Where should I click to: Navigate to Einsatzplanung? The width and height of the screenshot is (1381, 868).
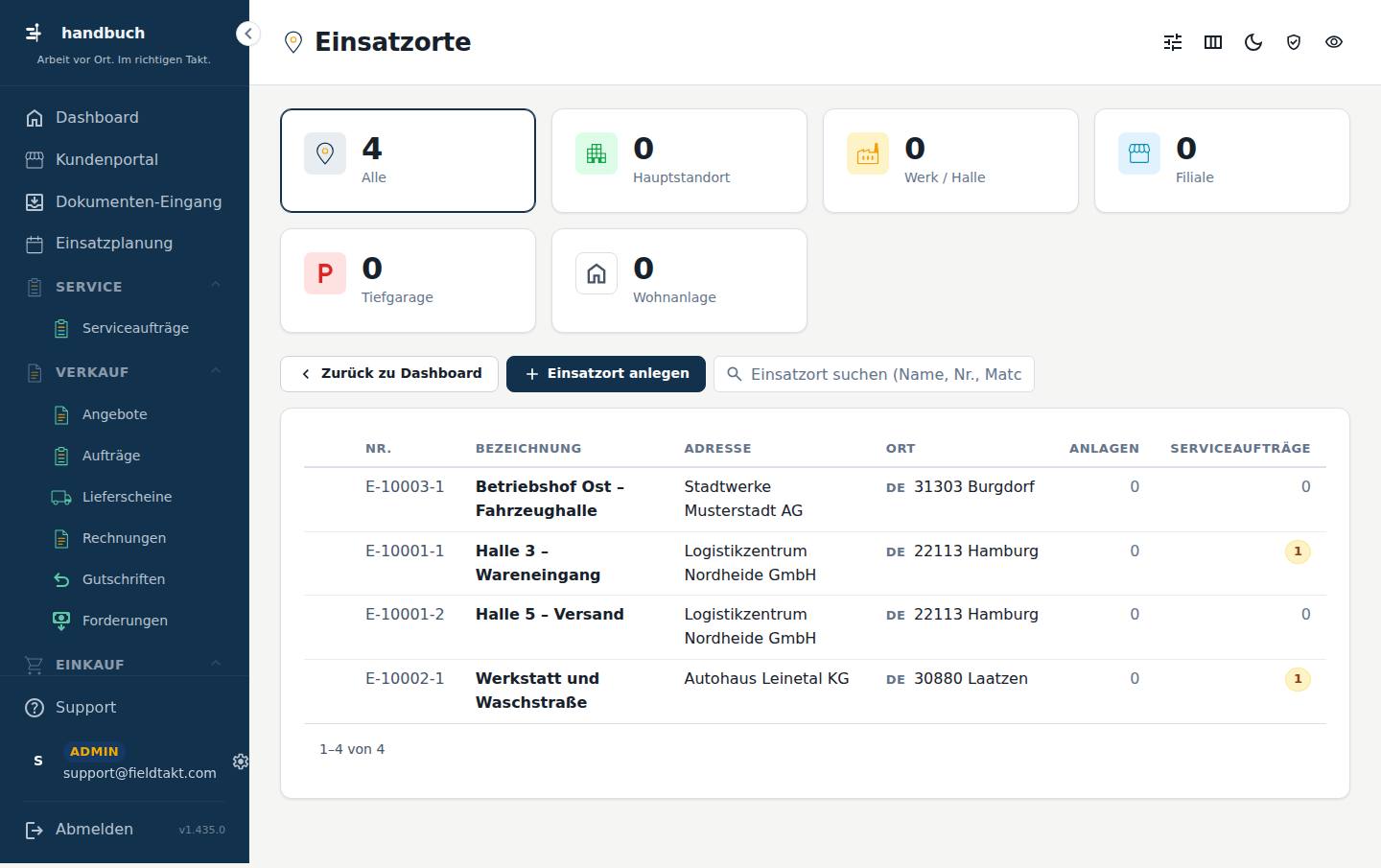[125, 244]
